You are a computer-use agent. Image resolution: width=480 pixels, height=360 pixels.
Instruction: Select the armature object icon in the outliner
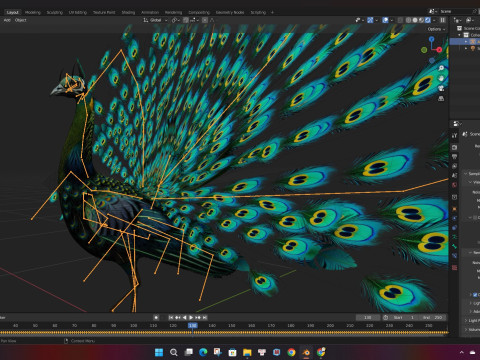coord(473,42)
